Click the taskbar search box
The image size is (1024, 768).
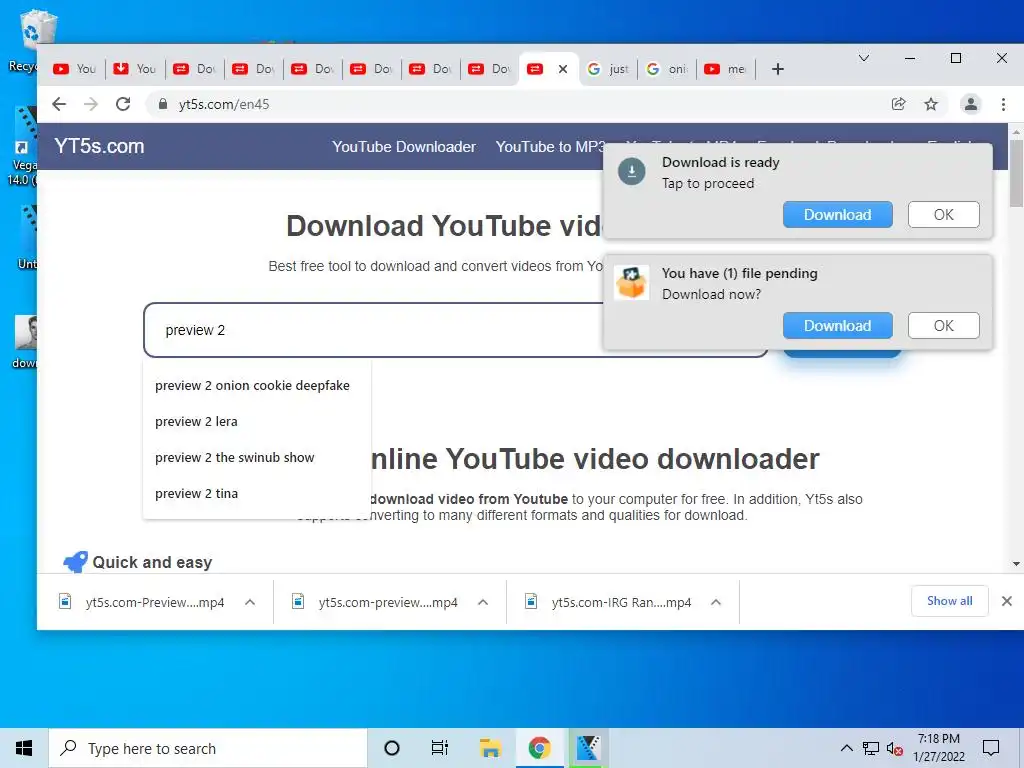tap(208, 748)
